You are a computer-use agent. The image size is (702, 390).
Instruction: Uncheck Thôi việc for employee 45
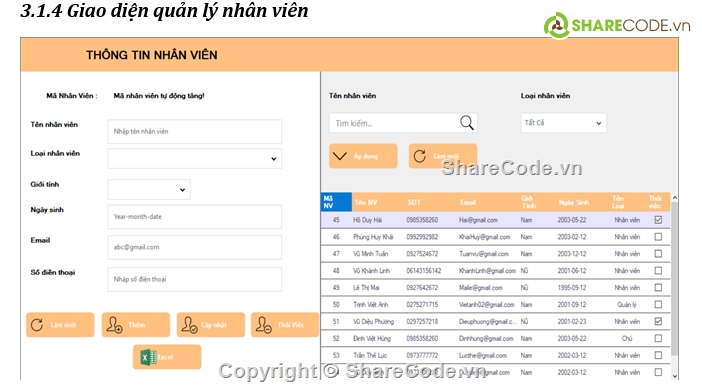pos(658,220)
